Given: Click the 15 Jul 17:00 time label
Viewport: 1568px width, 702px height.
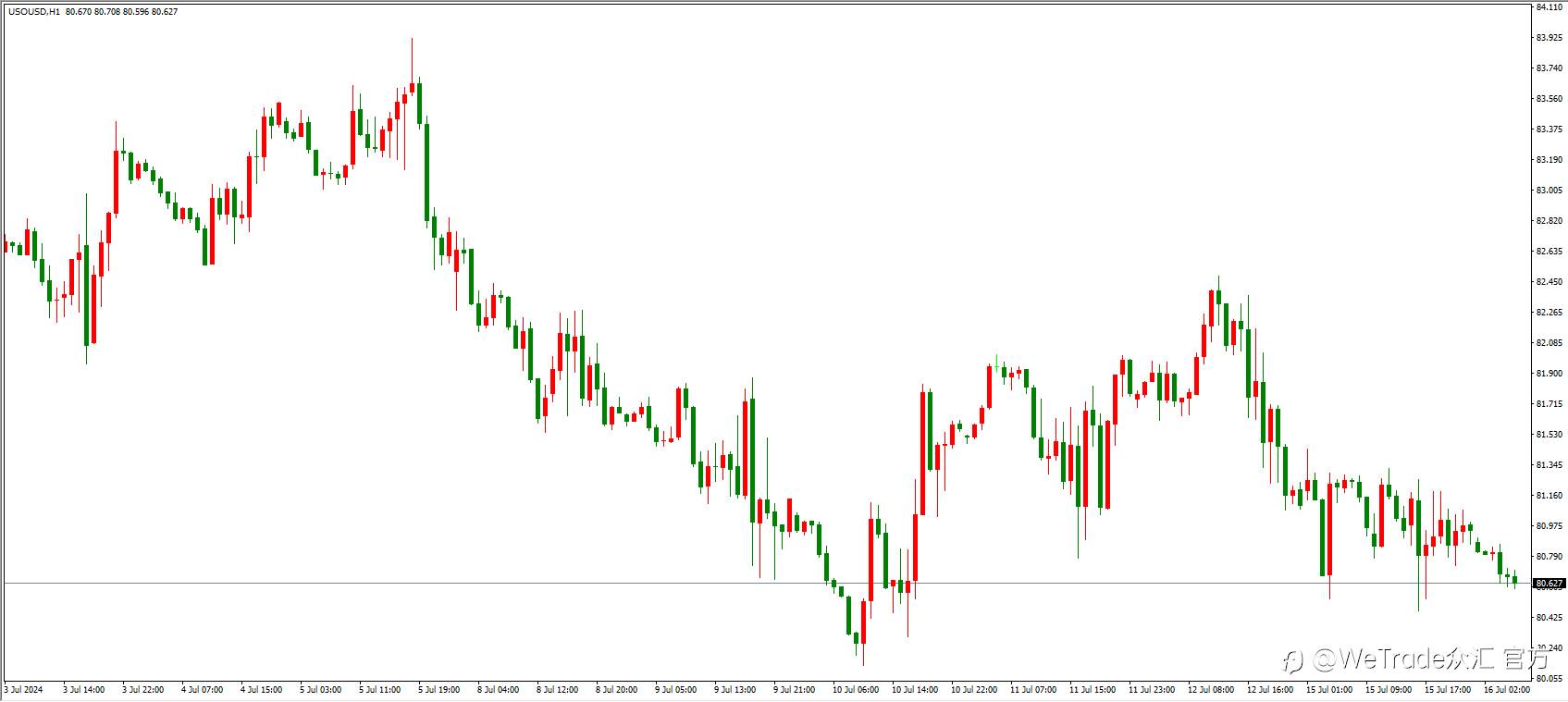Looking at the screenshot, I should pyautogui.click(x=1448, y=690).
